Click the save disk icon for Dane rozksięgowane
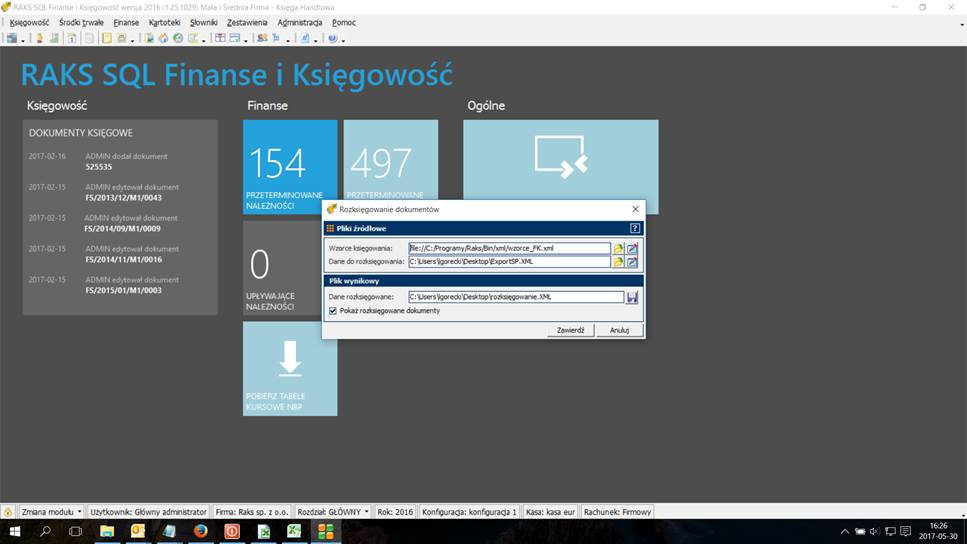 tap(632, 297)
